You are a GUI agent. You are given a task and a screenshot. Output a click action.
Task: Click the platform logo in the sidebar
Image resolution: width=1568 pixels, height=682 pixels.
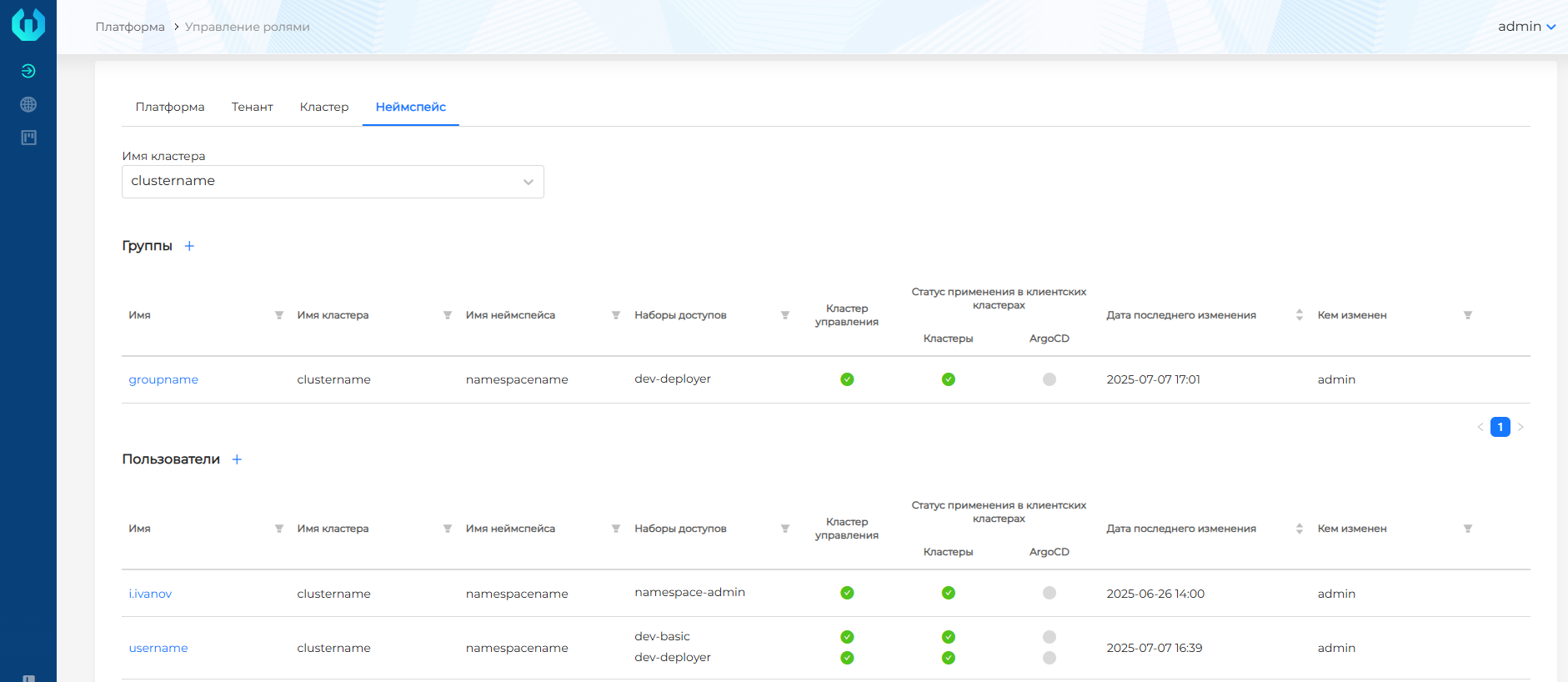[x=28, y=24]
